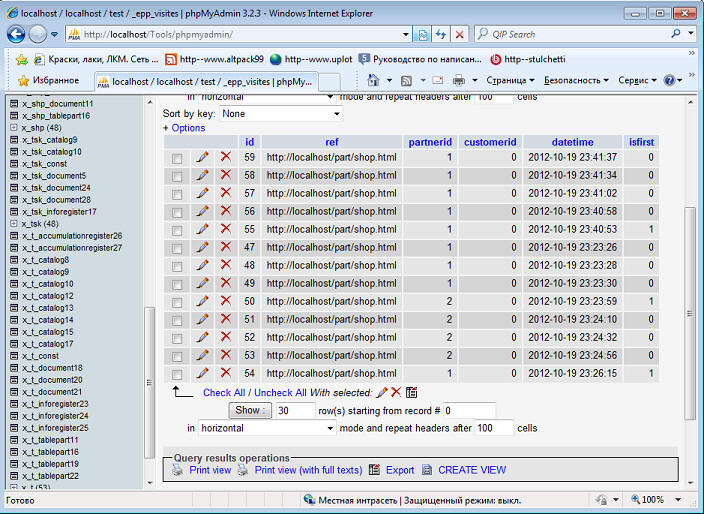The height and width of the screenshot is (514, 704).
Task: Tick checkbox for row id 51
Action: point(177,320)
